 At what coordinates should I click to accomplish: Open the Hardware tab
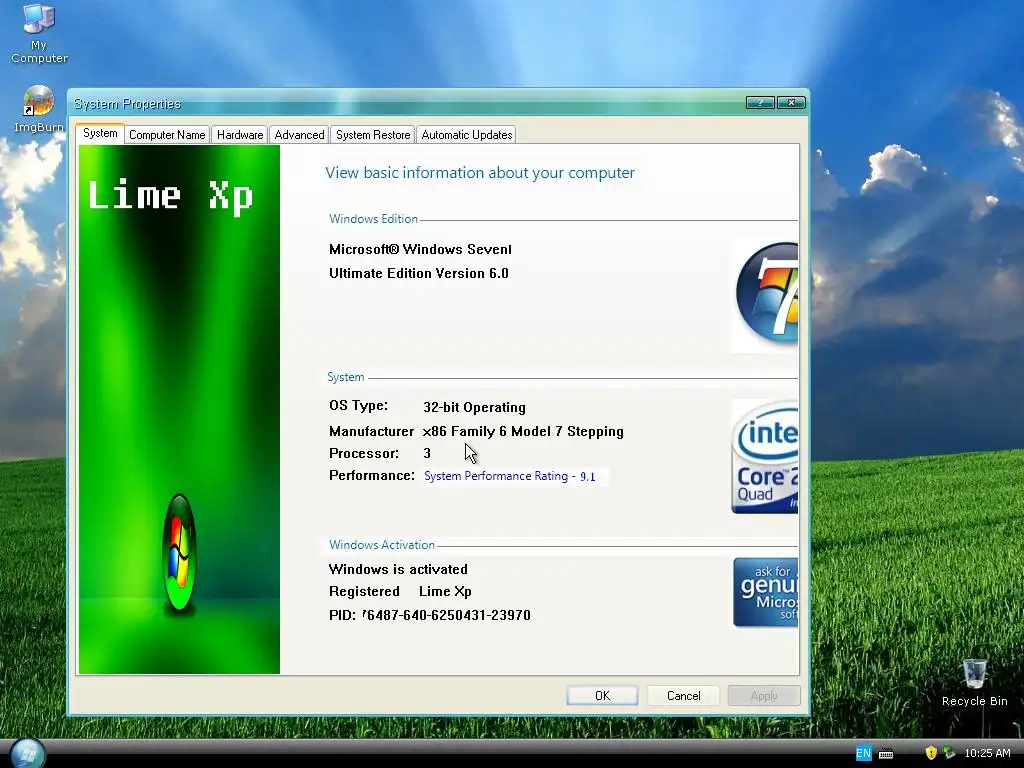tap(240, 135)
